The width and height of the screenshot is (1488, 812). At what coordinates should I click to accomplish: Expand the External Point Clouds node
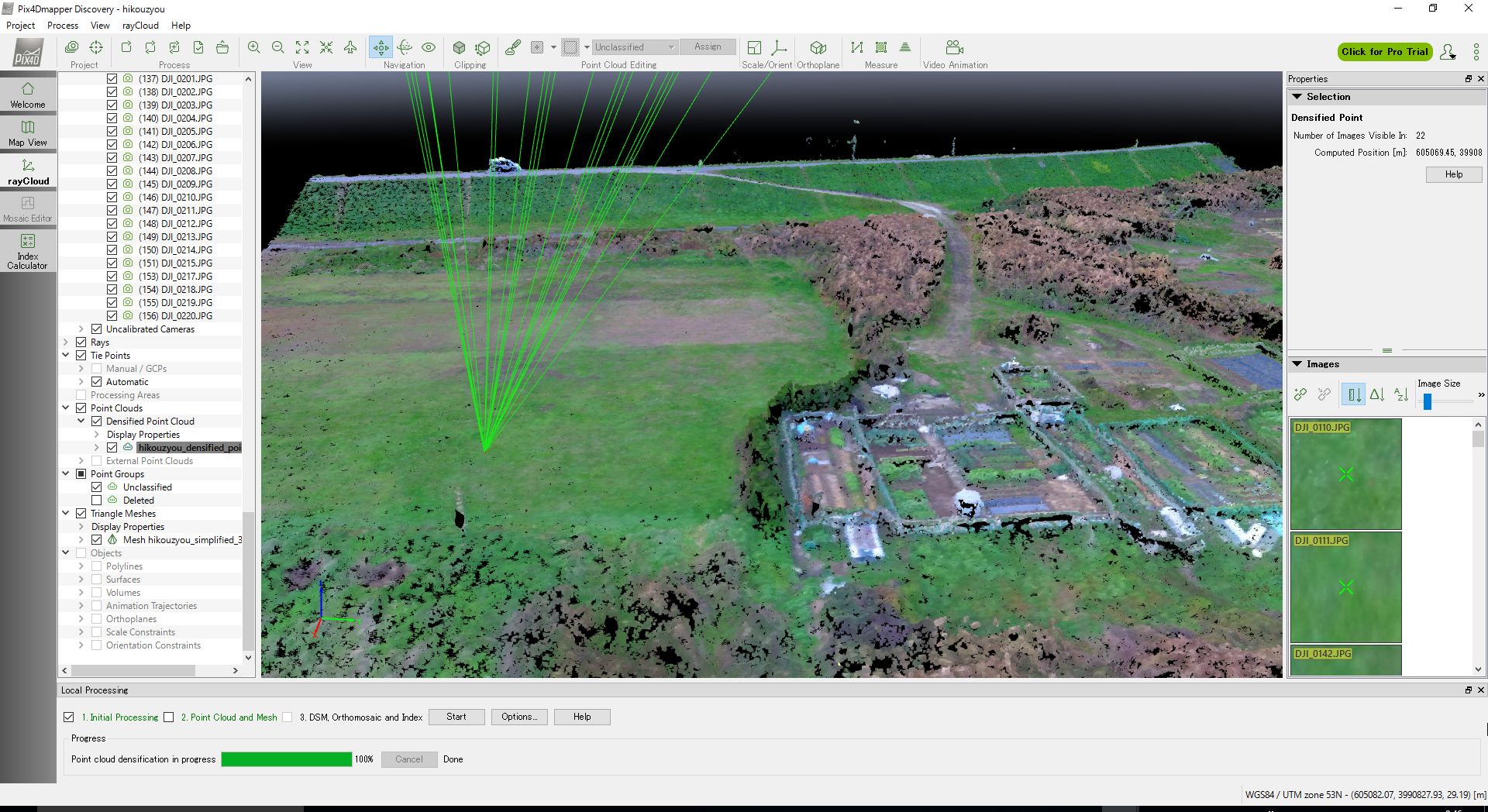[81, 460]
